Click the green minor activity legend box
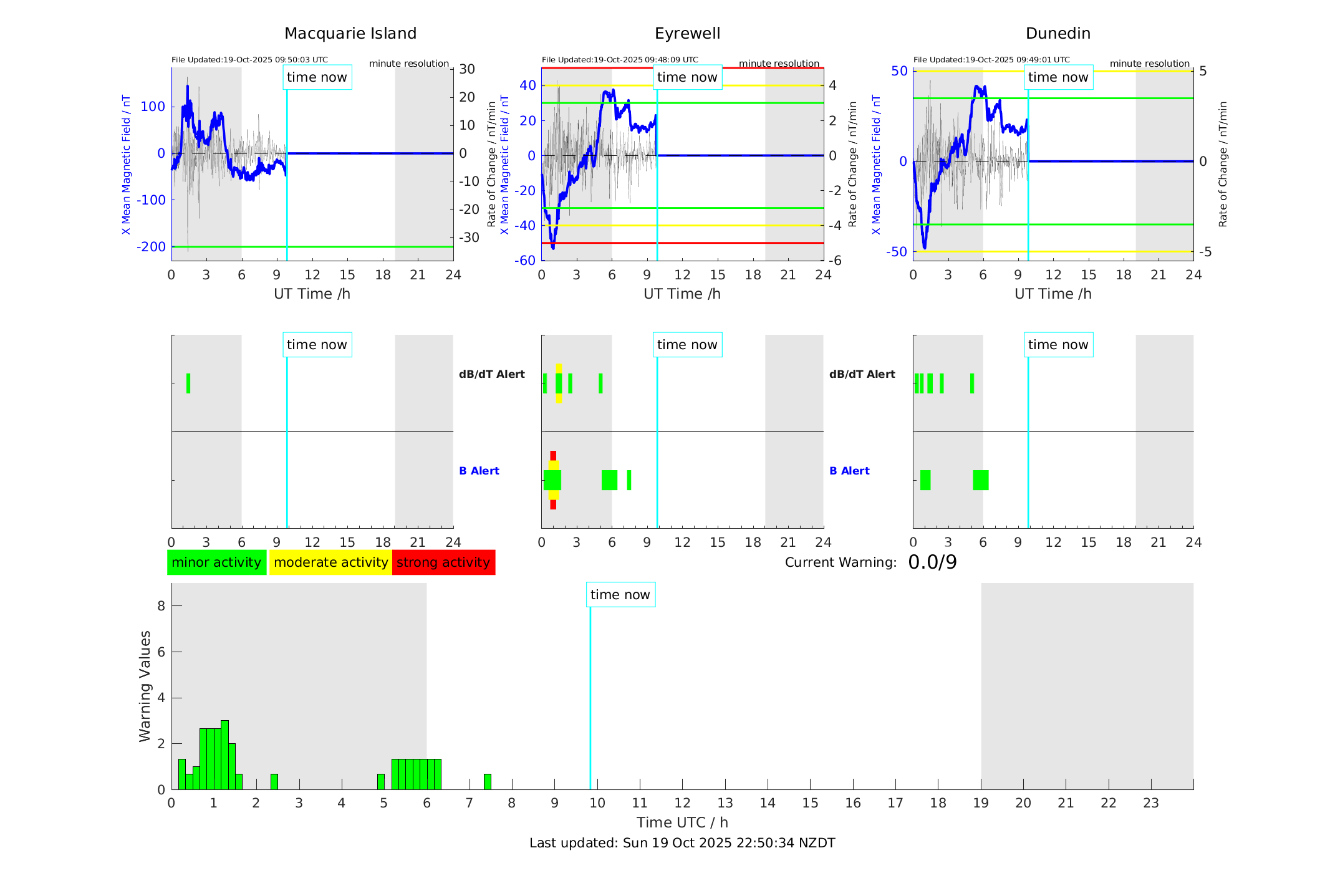The width and height of the screenshot is (1320, 896). [216, 562]
